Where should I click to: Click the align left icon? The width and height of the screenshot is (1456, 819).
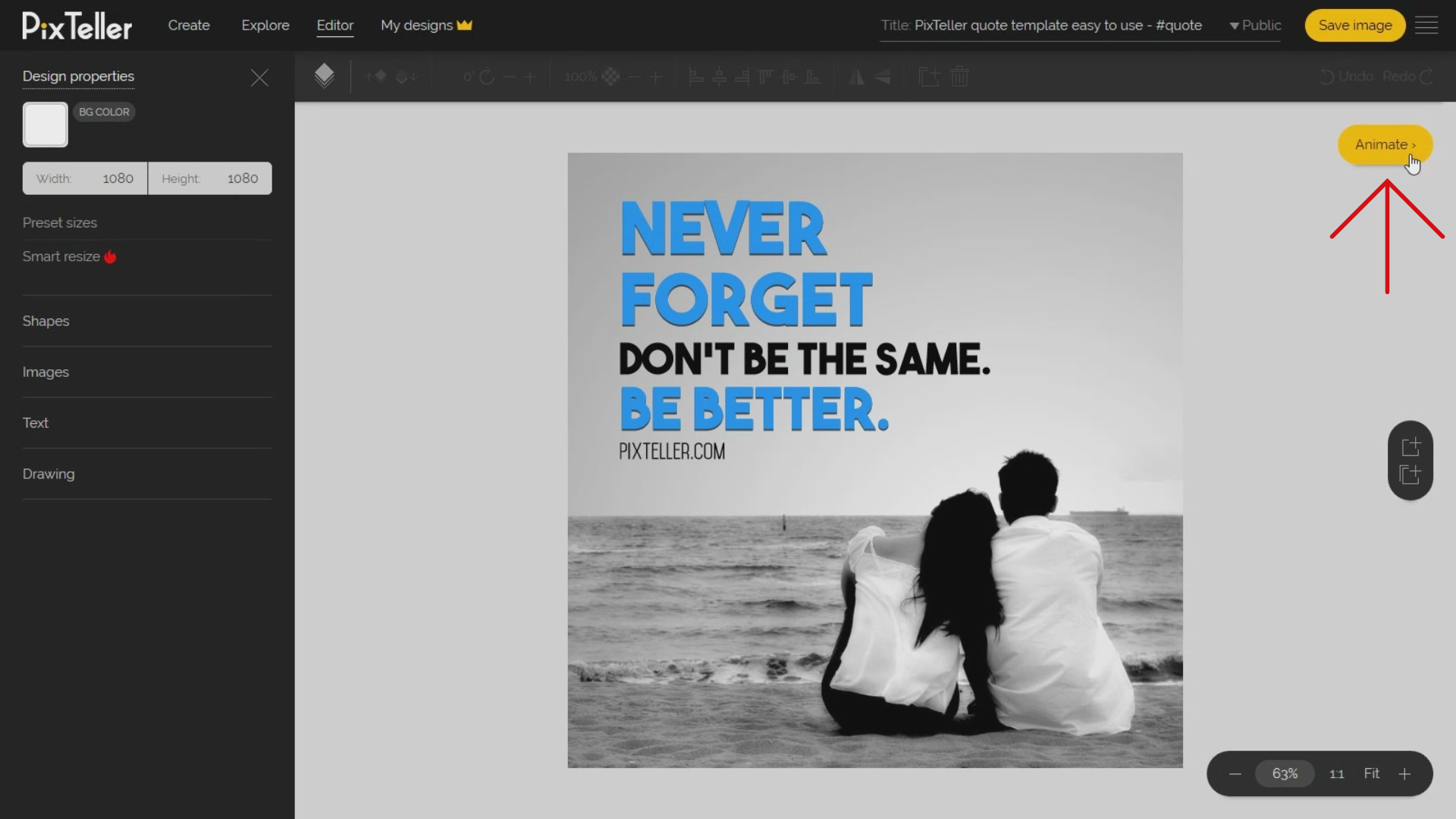[x=696, y=77]
